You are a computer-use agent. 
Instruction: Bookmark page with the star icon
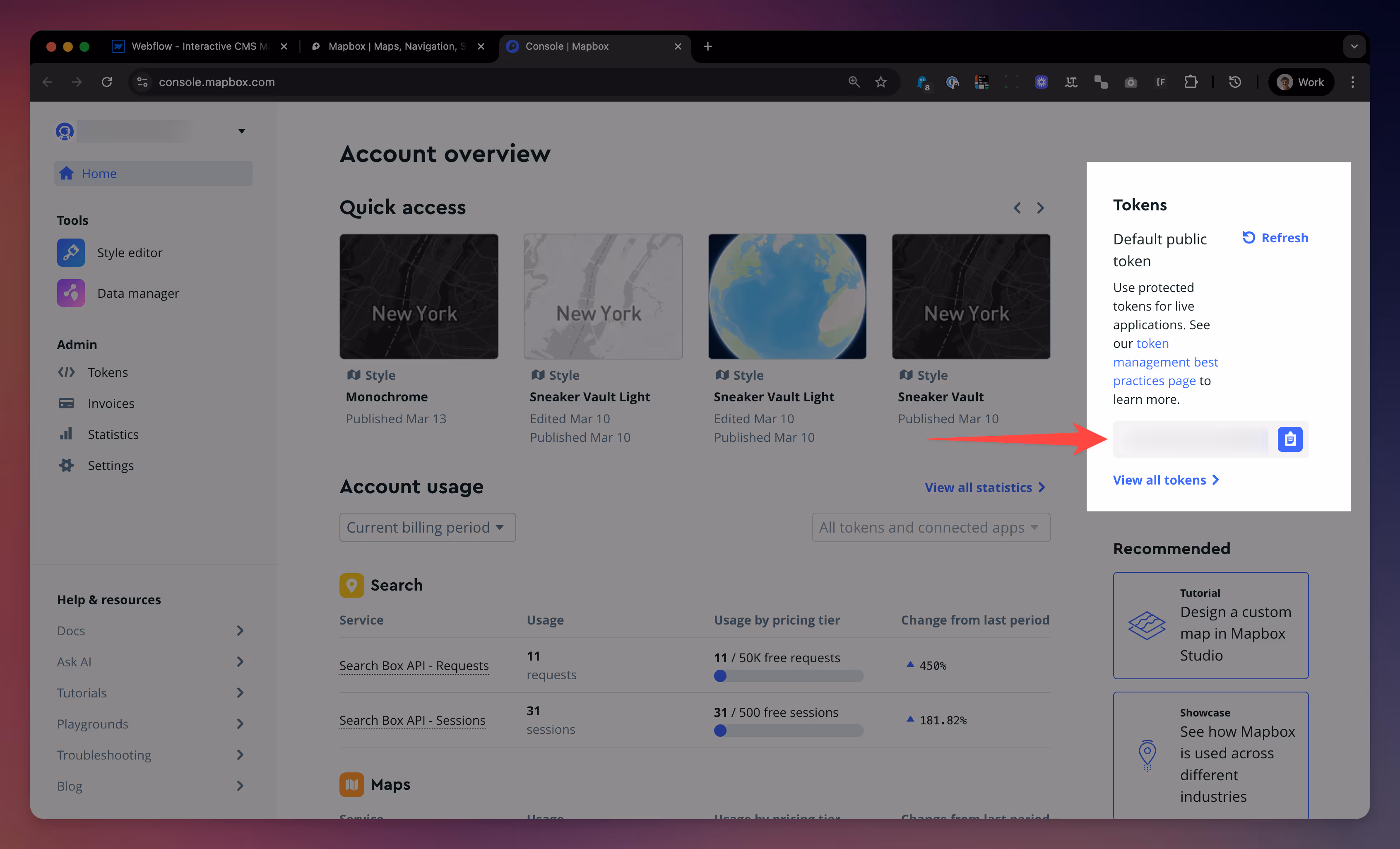tap(880, 82)
